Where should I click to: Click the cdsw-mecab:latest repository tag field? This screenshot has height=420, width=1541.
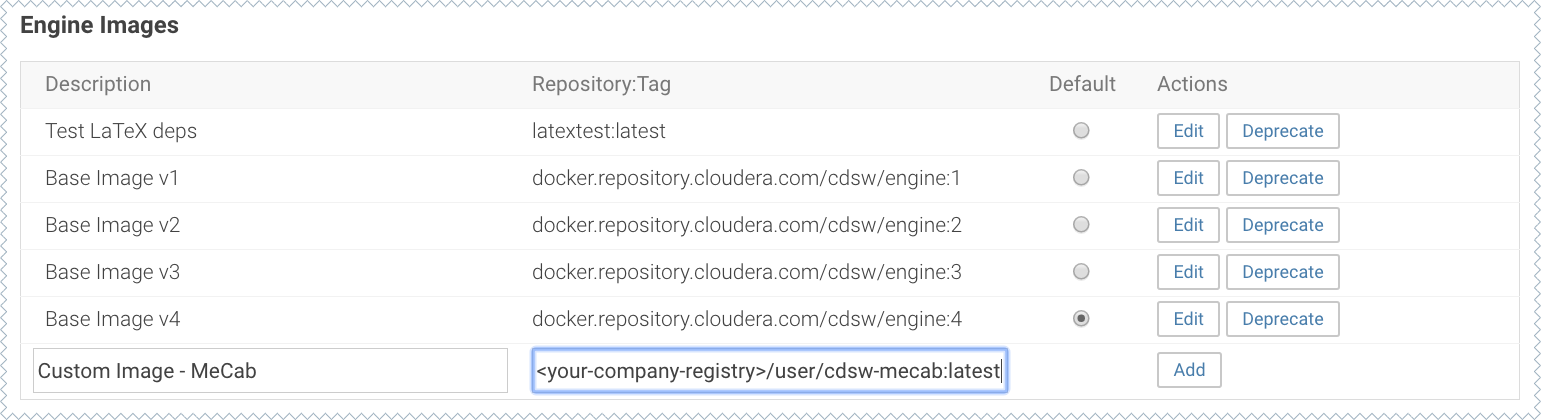pyautogui.click(x=768, y=371)
